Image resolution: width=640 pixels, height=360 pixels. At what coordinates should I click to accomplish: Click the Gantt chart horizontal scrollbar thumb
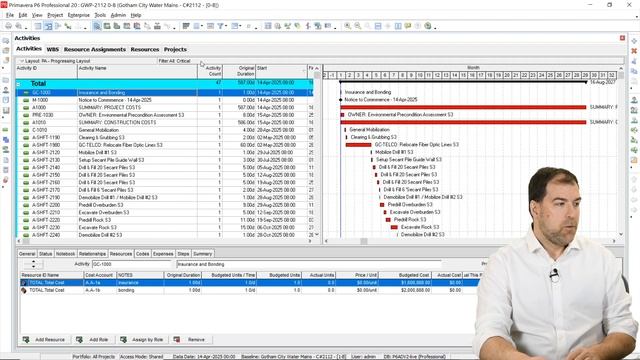363,241
